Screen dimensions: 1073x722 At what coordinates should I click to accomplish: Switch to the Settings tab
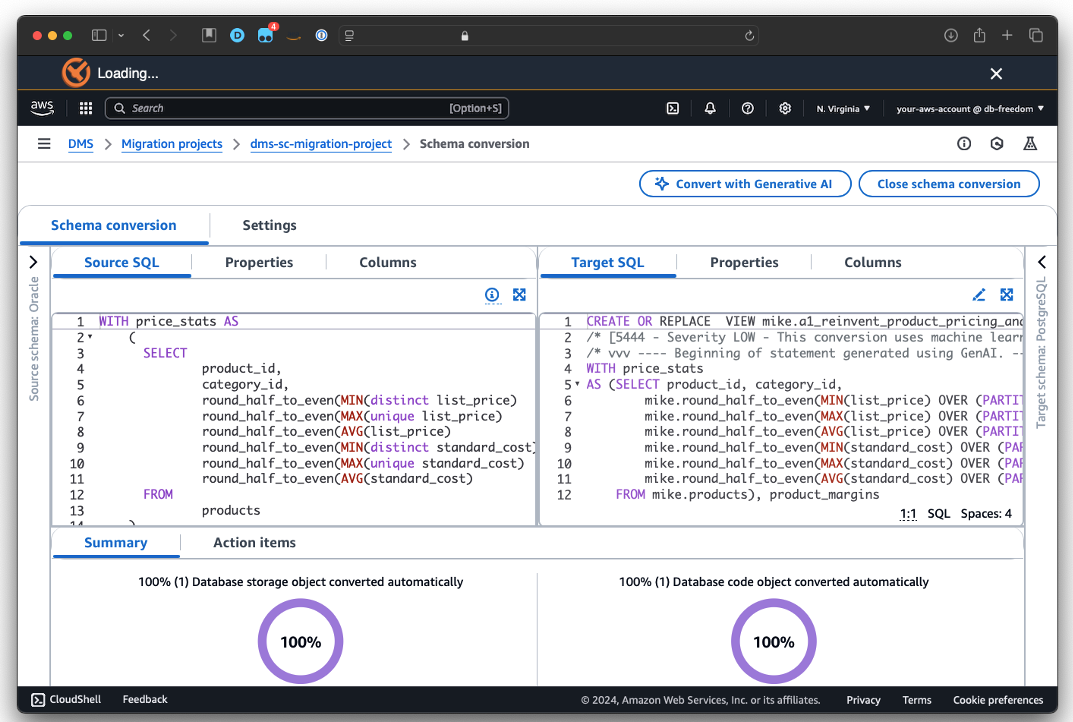tap(269, 225)
